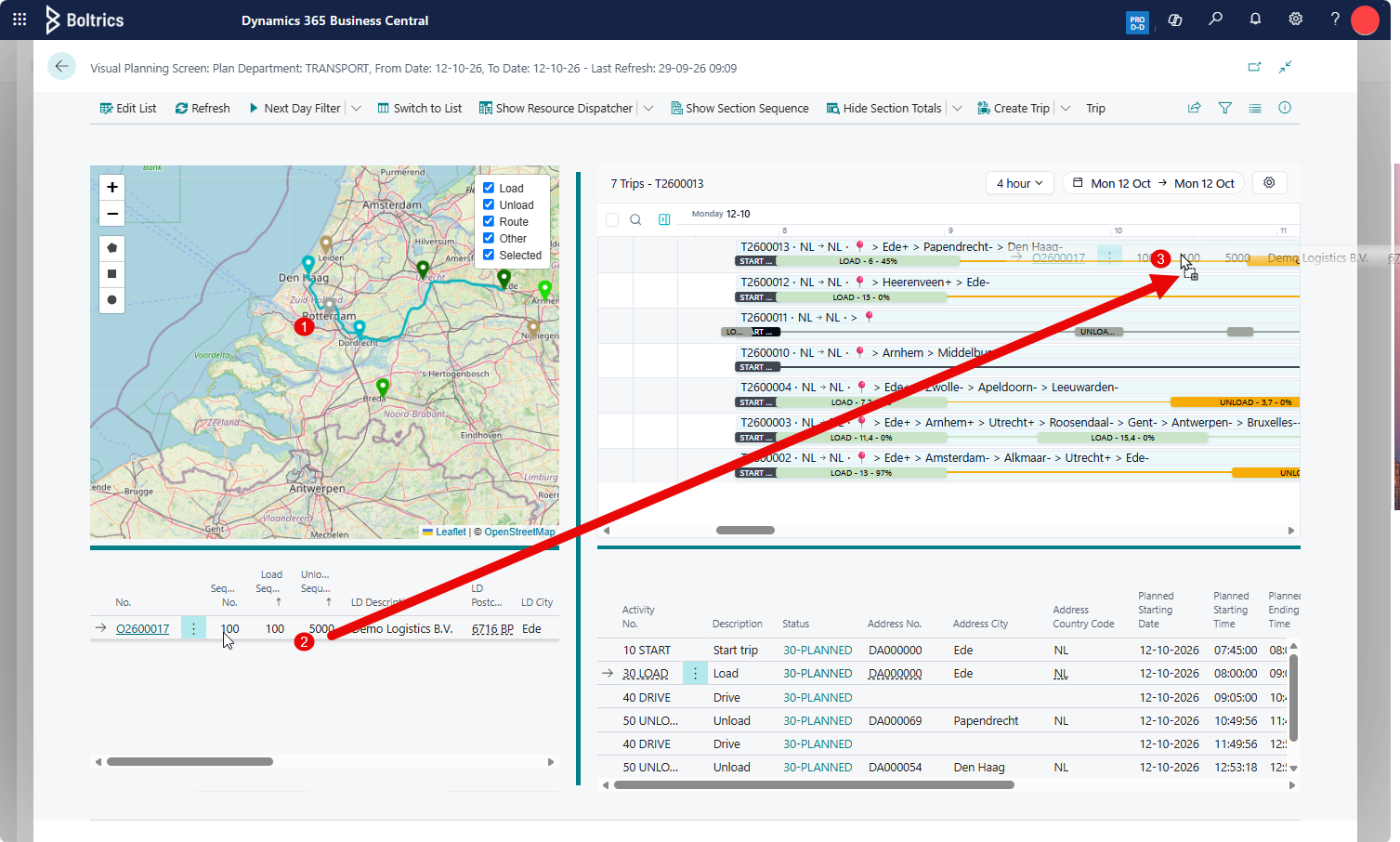The height and width of the screenshot is (842, 1400).
Task: Open the Gantt settings gear beside the date range
Action: [1269, 183]
